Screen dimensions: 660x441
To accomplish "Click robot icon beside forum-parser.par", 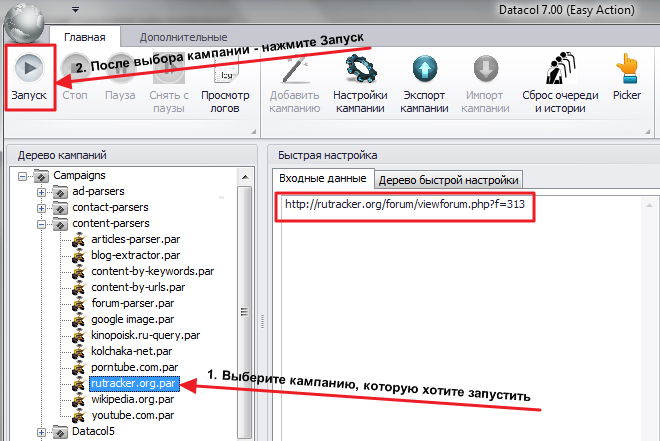I will tap(79, 304).
